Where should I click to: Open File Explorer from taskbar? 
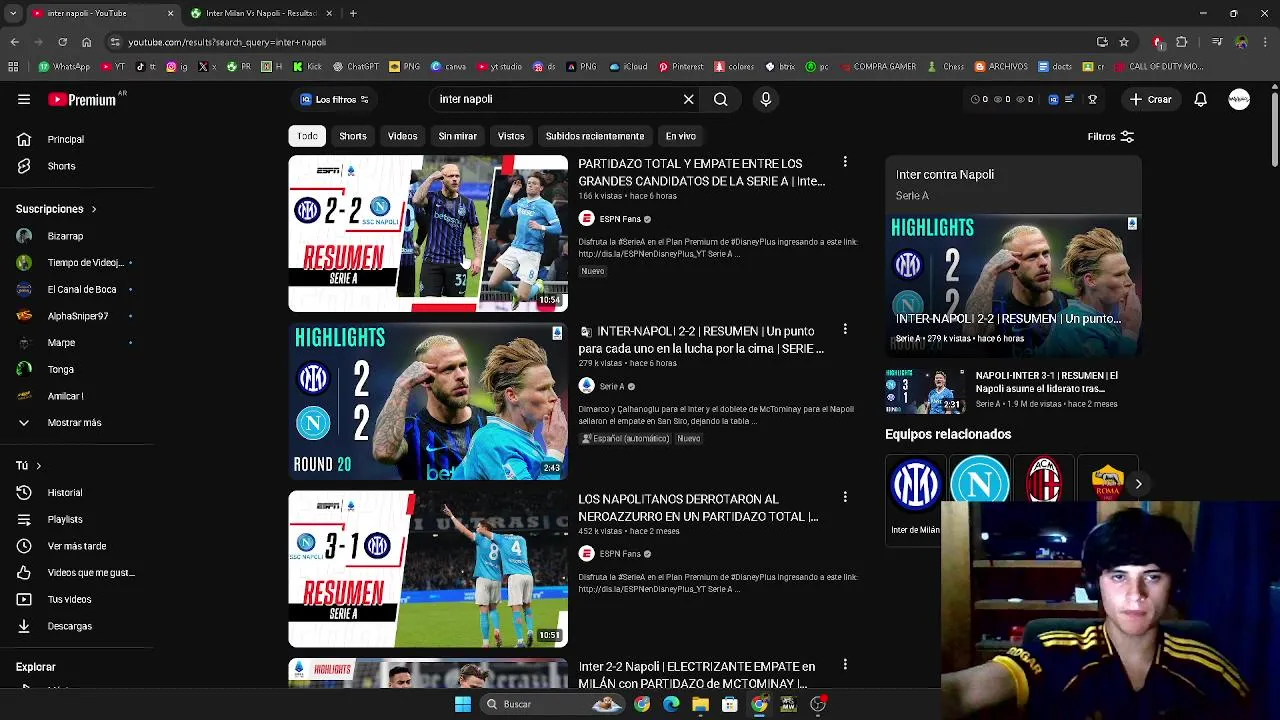click(700, 704)
